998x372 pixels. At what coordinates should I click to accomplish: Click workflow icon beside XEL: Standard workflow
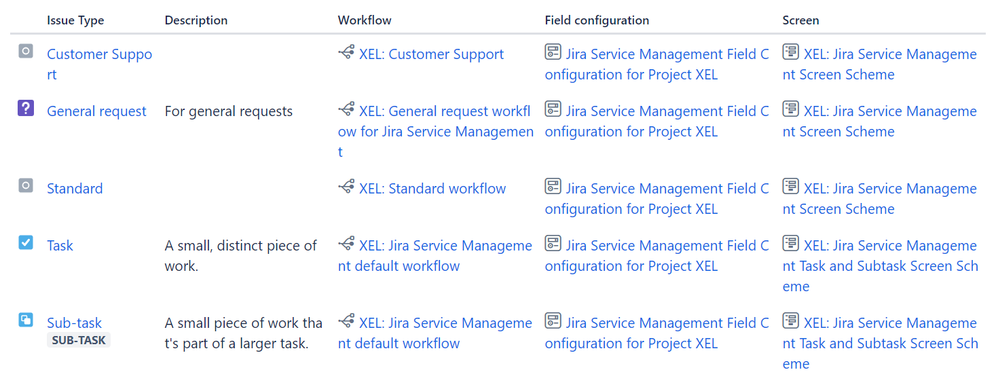(x=346, y=187)
